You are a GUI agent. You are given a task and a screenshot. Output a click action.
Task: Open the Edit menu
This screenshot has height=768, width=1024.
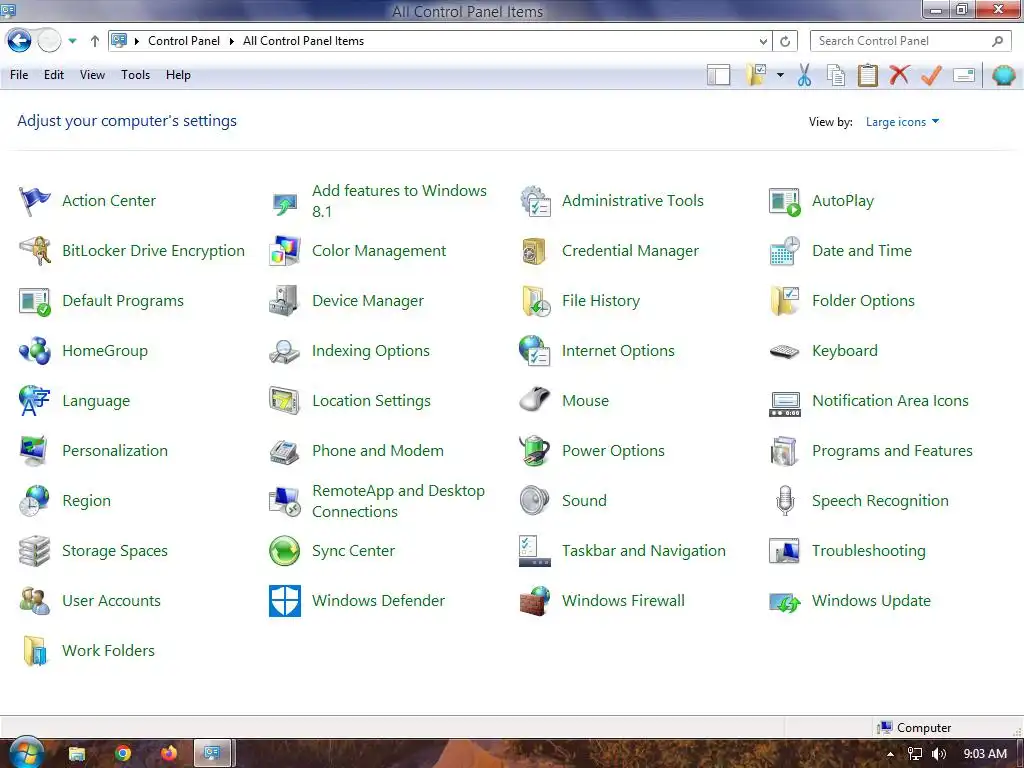pyautogui.click(x=54, y=75)
